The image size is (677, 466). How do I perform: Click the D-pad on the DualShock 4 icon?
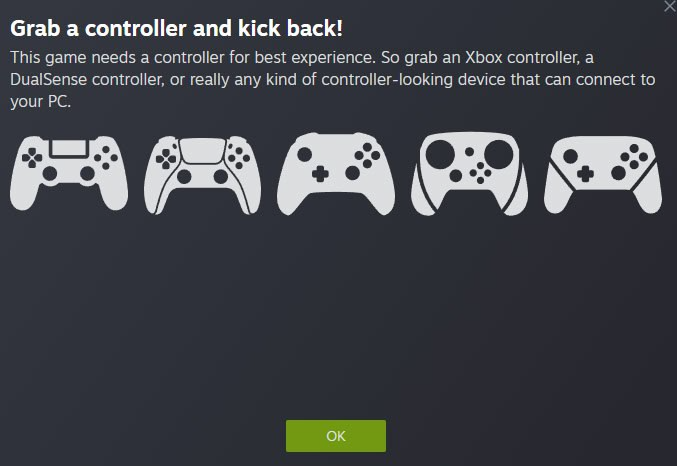(x=32, y=157)
